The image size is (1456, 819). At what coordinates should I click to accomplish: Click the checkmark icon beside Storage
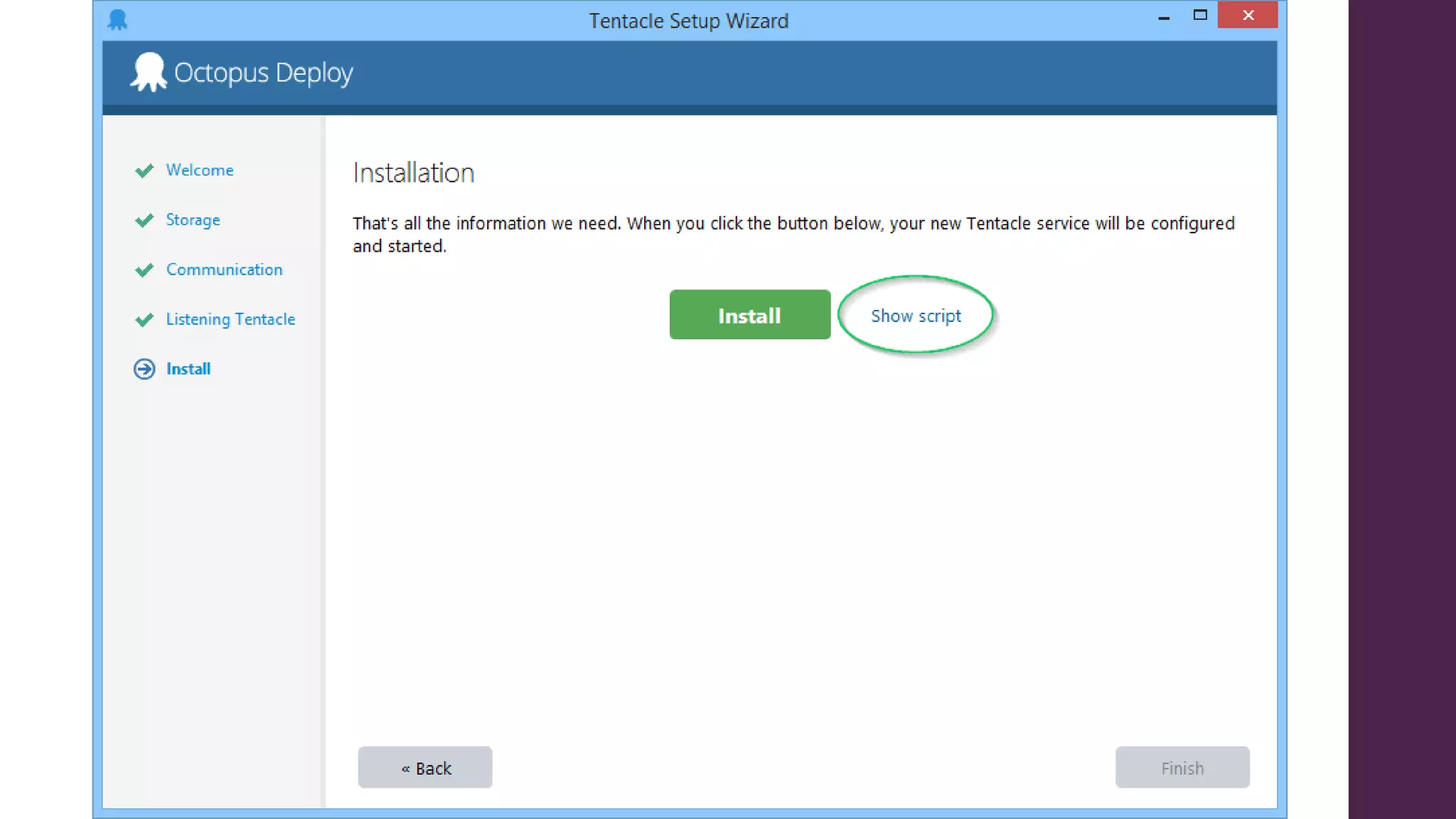click(144, 220)
